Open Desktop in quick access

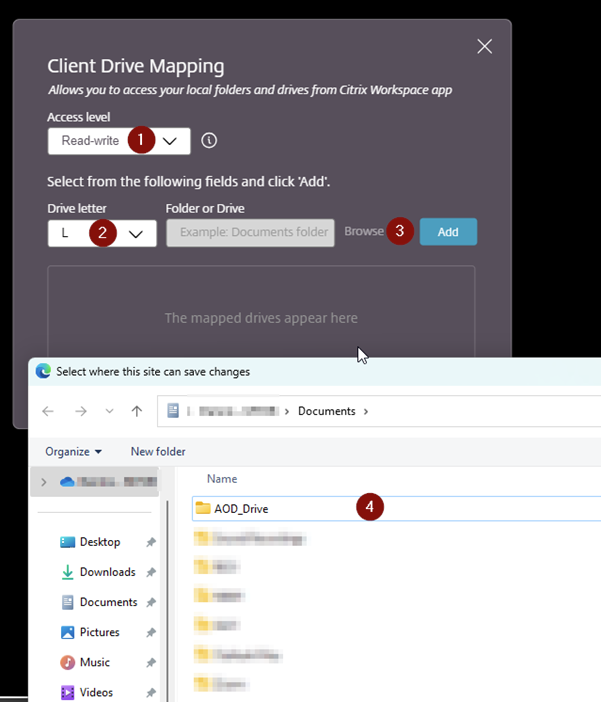(x=90, y=542)
